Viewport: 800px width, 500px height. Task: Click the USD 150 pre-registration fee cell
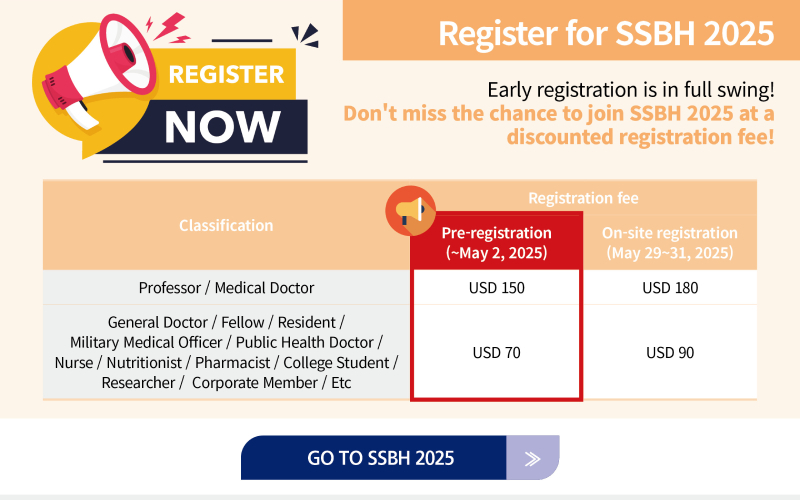[496, 288]
